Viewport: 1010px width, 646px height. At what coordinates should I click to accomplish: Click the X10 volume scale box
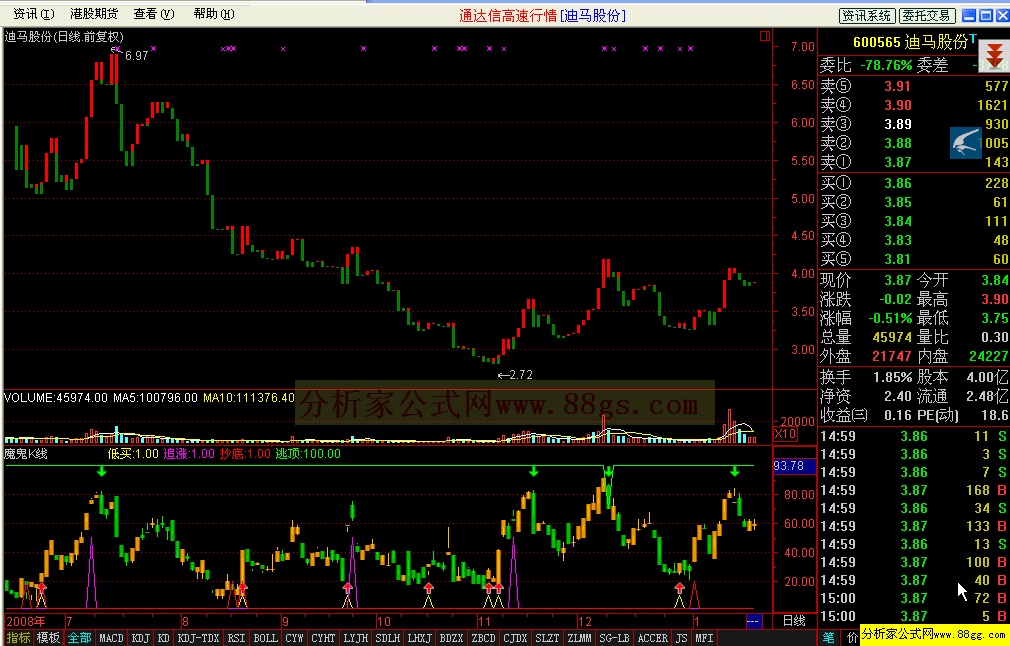(785, 434)
